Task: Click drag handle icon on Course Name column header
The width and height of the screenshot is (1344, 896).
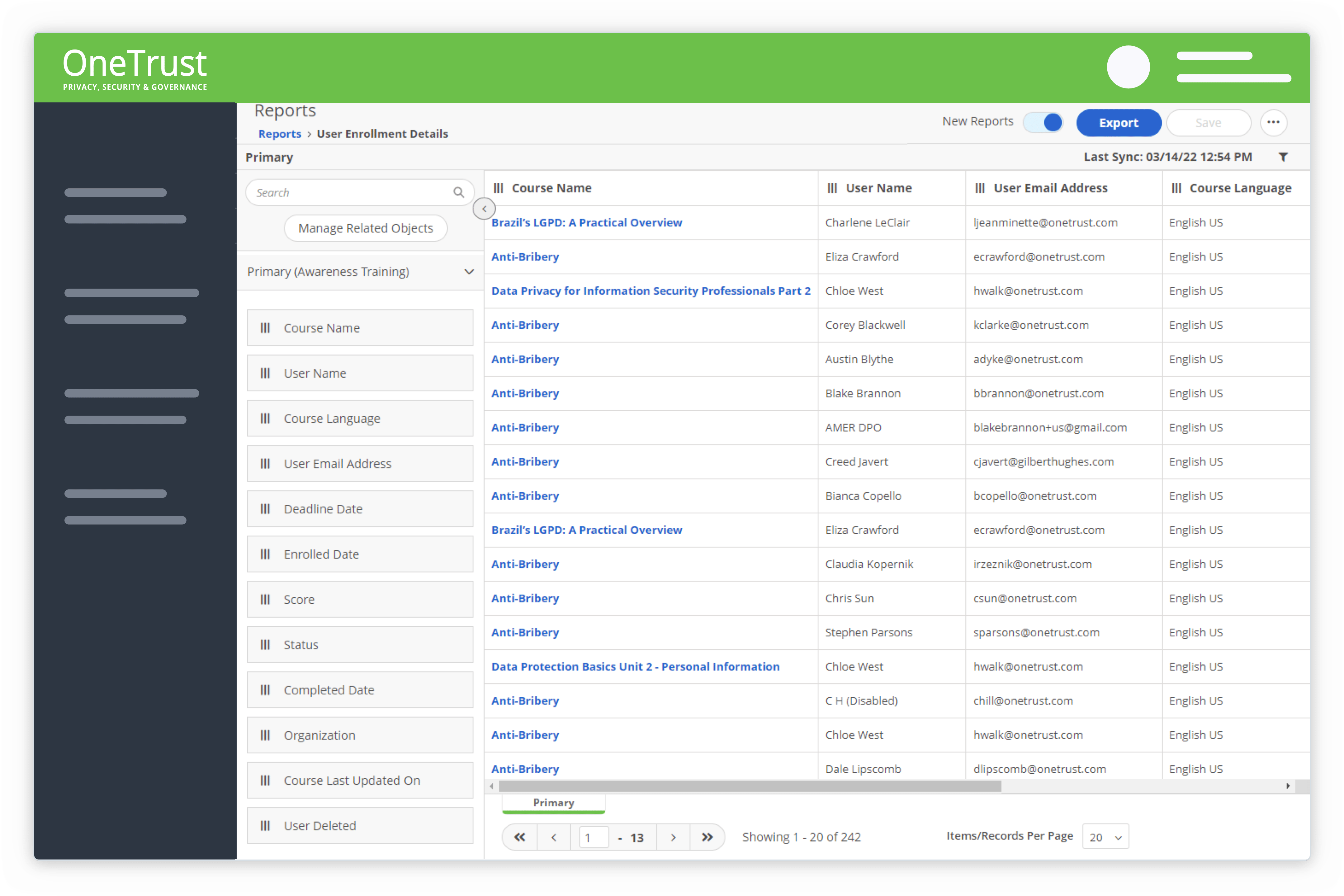Action: 498,188
